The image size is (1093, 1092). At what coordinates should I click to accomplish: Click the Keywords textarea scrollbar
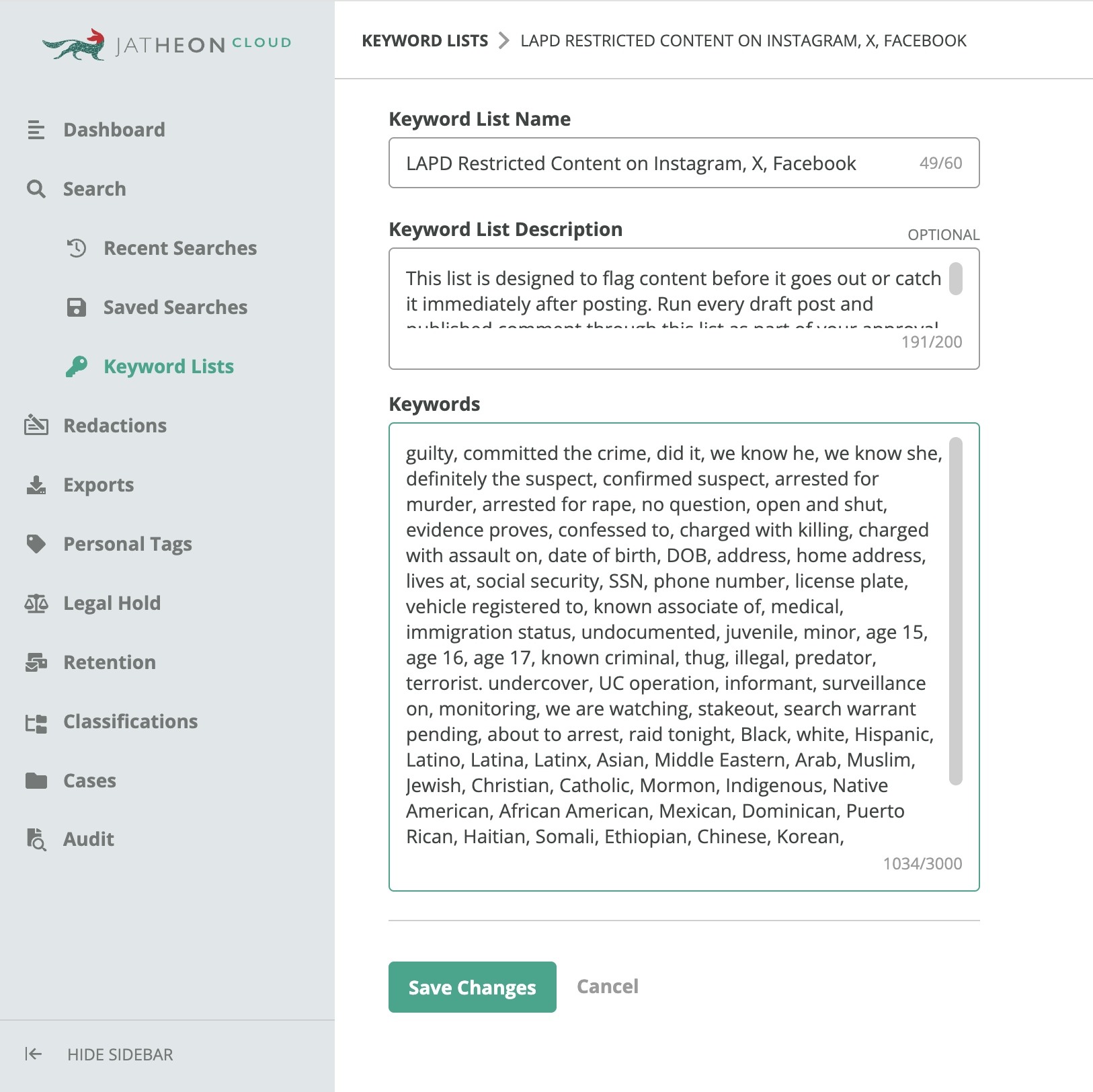pyautogui.click(x=955, y=611)
